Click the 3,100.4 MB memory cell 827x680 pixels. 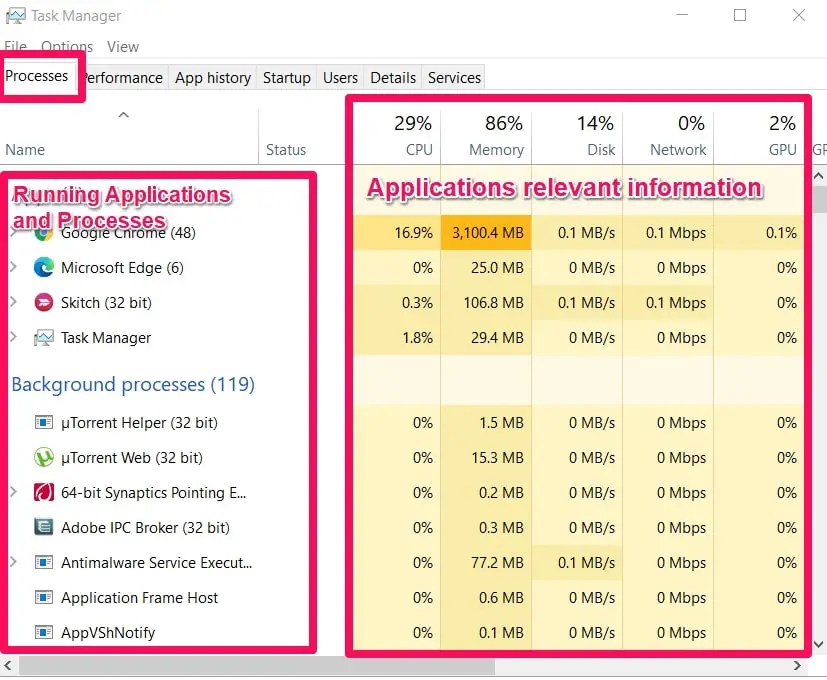click(486, 233)
